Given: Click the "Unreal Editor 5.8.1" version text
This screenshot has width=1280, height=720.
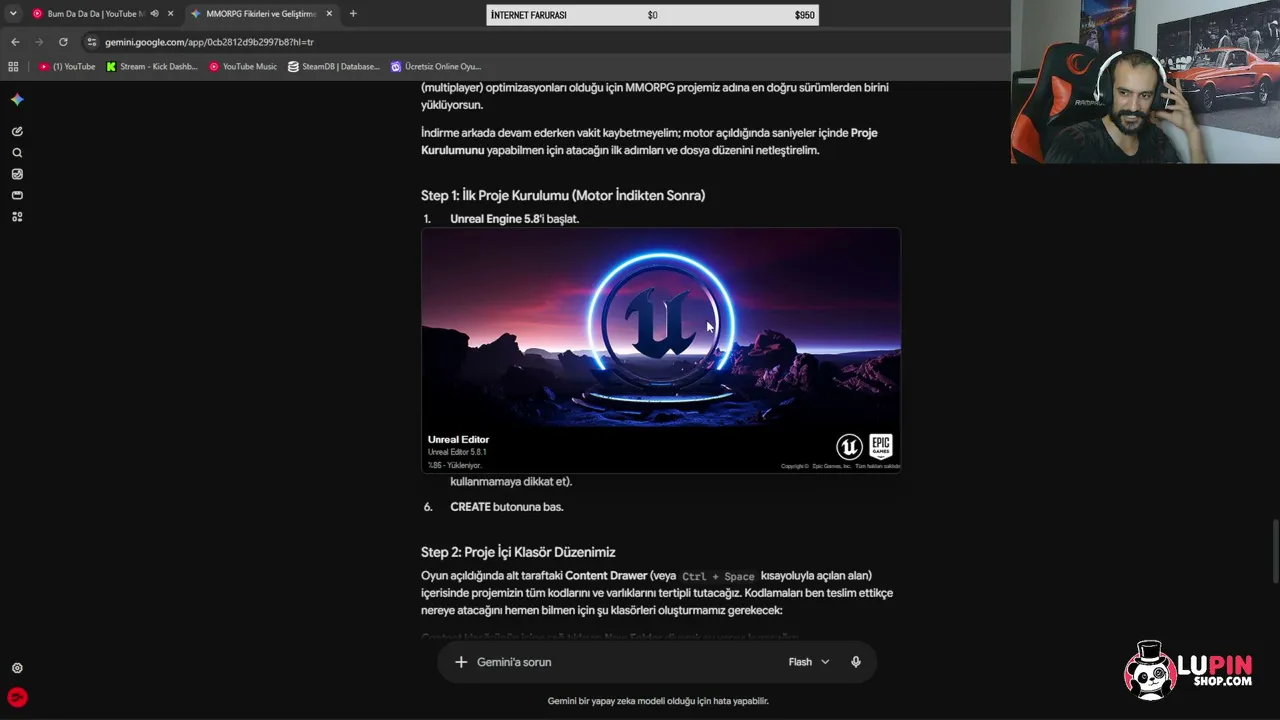Looking at the screenshot, I should tap(457, 452).
